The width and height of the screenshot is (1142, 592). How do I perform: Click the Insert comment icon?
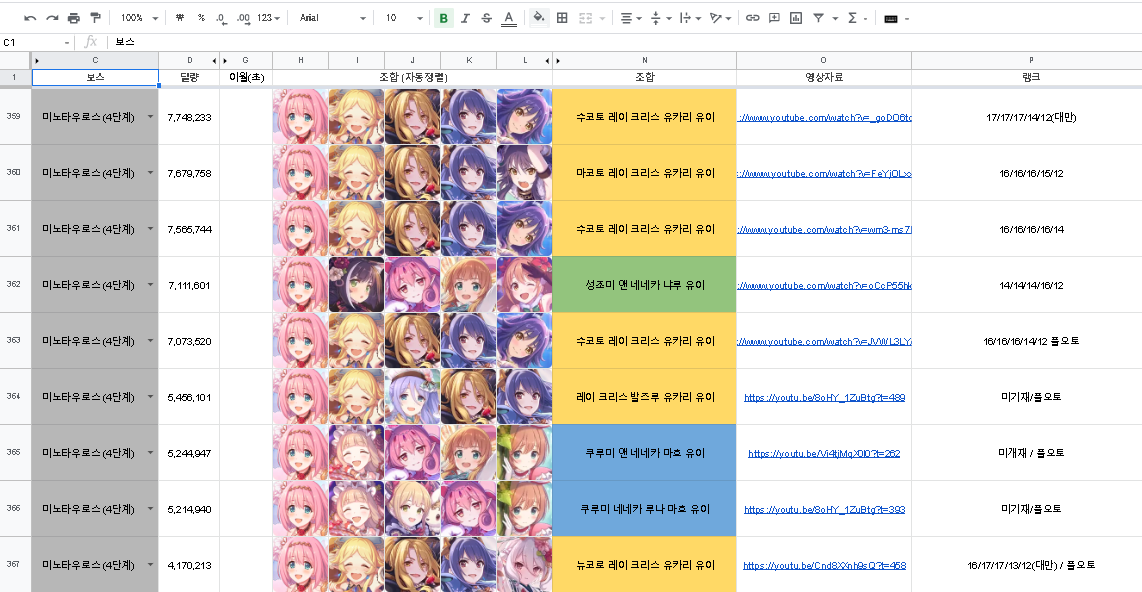tap(774, 18)
